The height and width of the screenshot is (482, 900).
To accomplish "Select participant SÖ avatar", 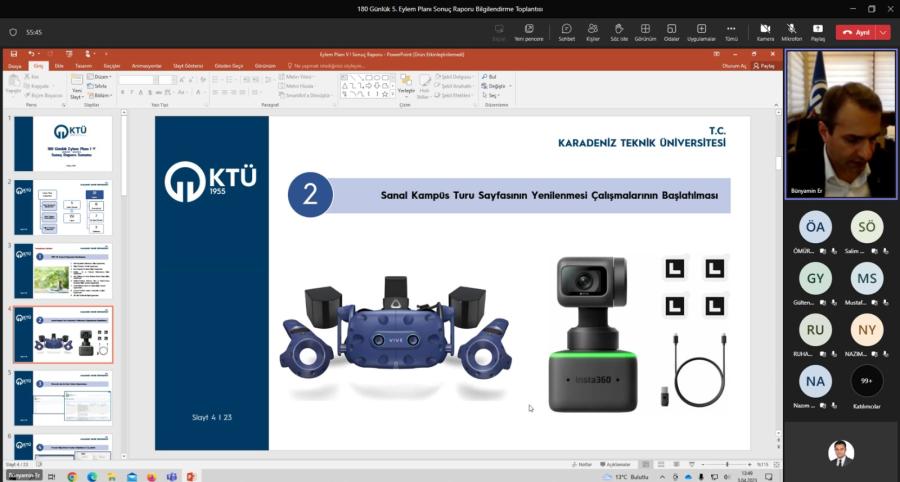I will coord(867,227).
